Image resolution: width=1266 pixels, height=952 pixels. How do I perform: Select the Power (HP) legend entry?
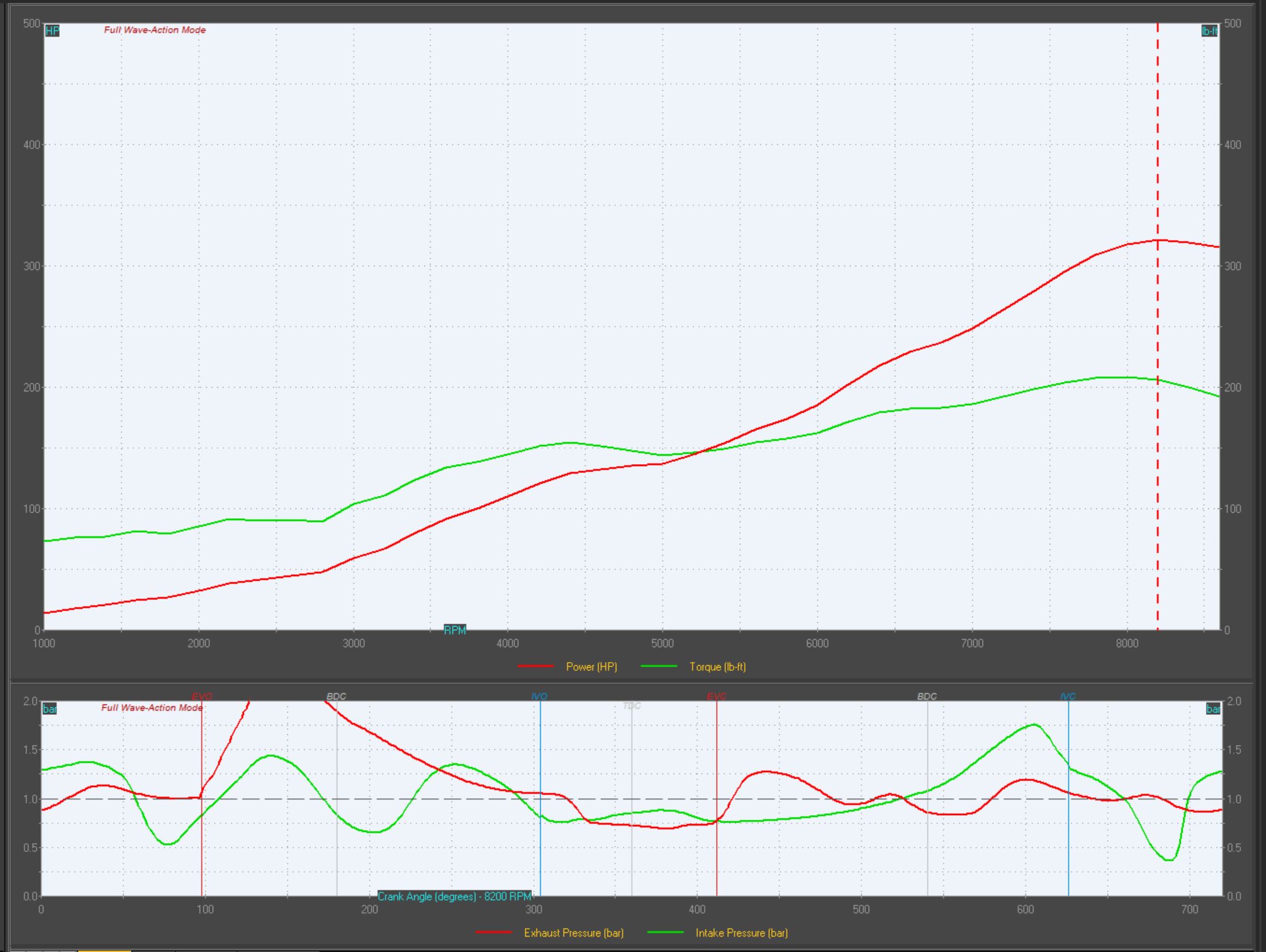591,666
